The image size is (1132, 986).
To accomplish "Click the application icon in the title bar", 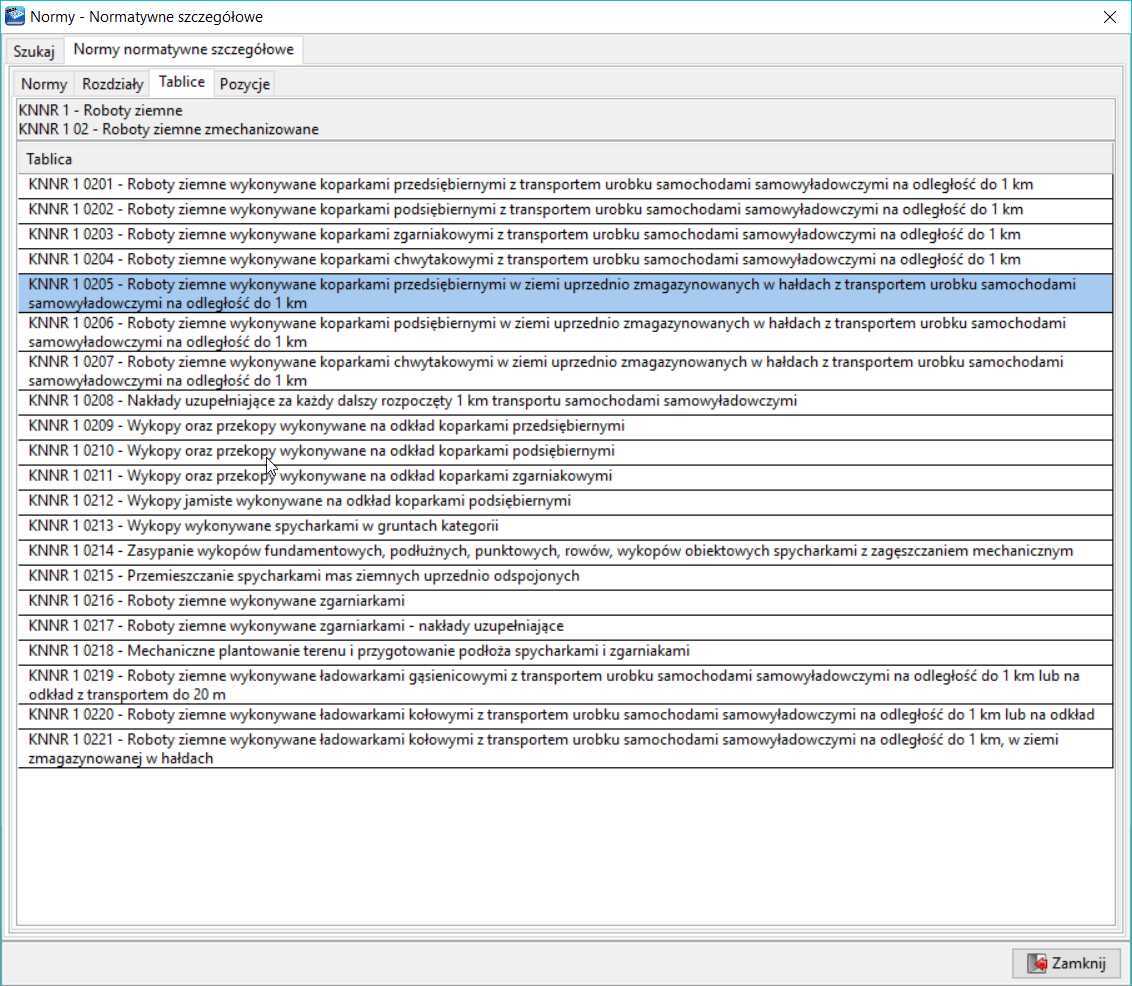I will [15, 17].
